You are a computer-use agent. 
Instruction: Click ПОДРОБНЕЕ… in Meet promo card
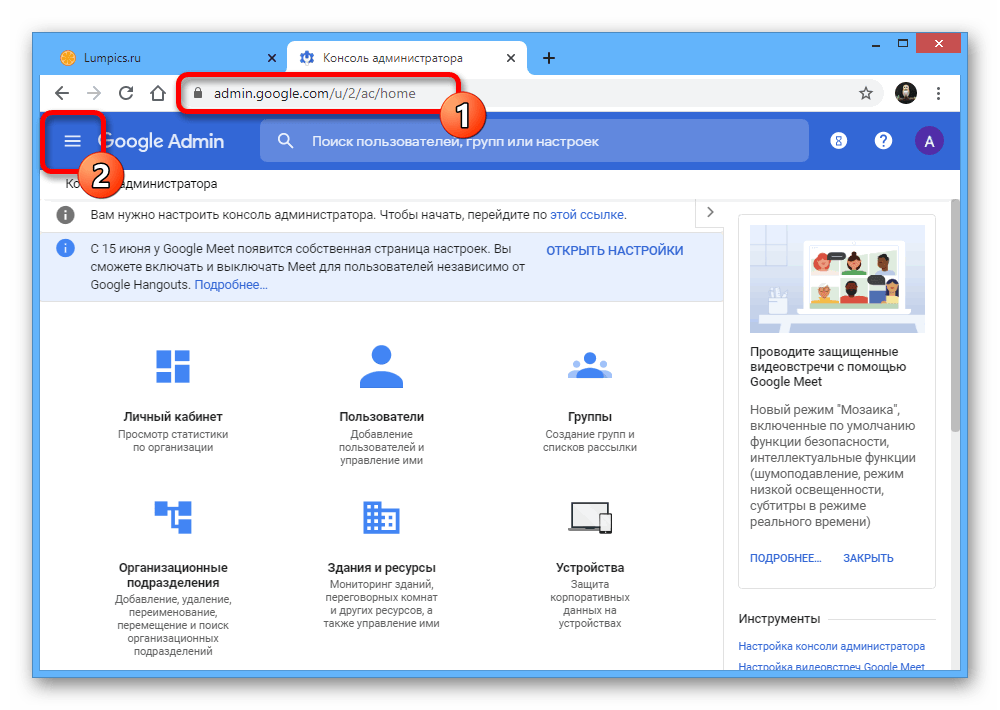pos(785,558)
